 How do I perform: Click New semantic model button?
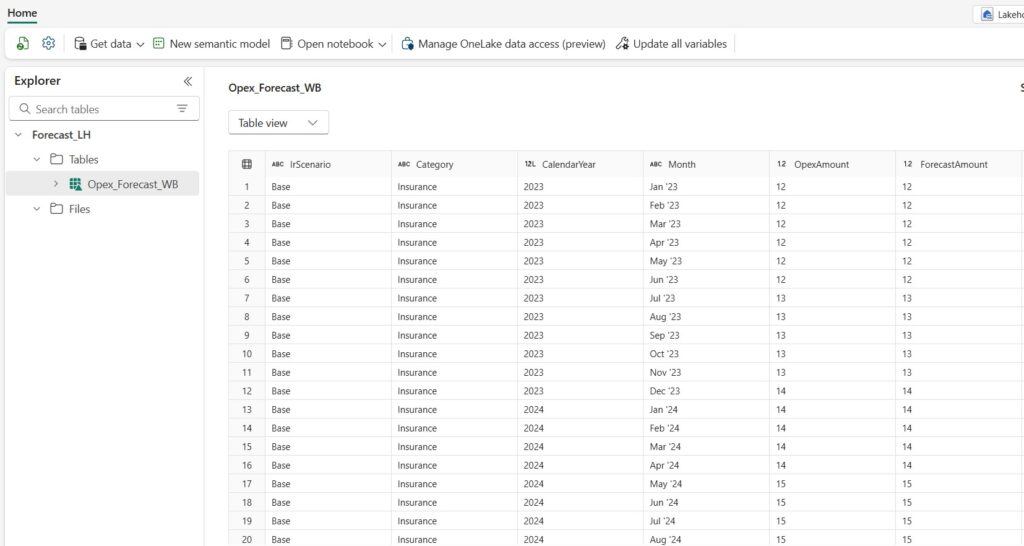(211, 44)
